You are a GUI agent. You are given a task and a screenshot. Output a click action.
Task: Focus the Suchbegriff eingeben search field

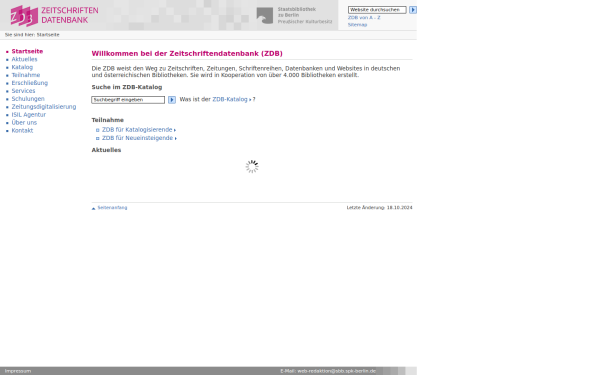pos(128,100)
